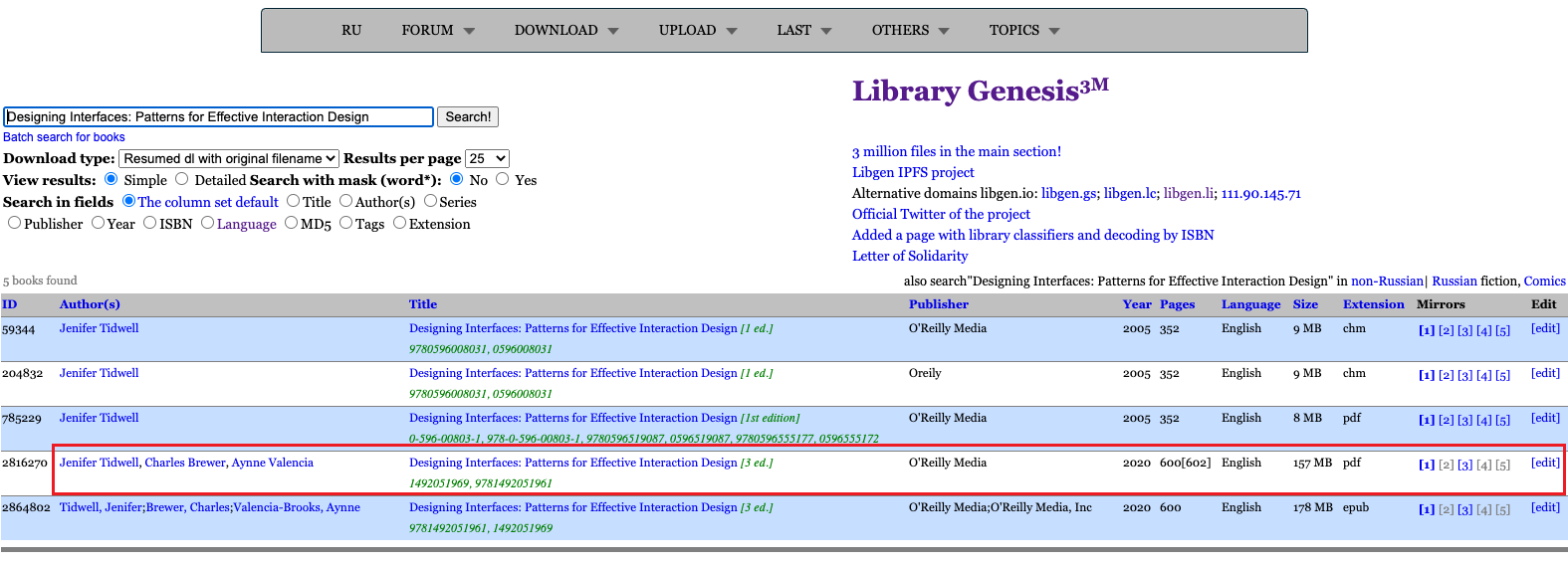This screenshot has width=1568, height=564.
Task: Select the Extension search field radio
Action: [399, 223]
